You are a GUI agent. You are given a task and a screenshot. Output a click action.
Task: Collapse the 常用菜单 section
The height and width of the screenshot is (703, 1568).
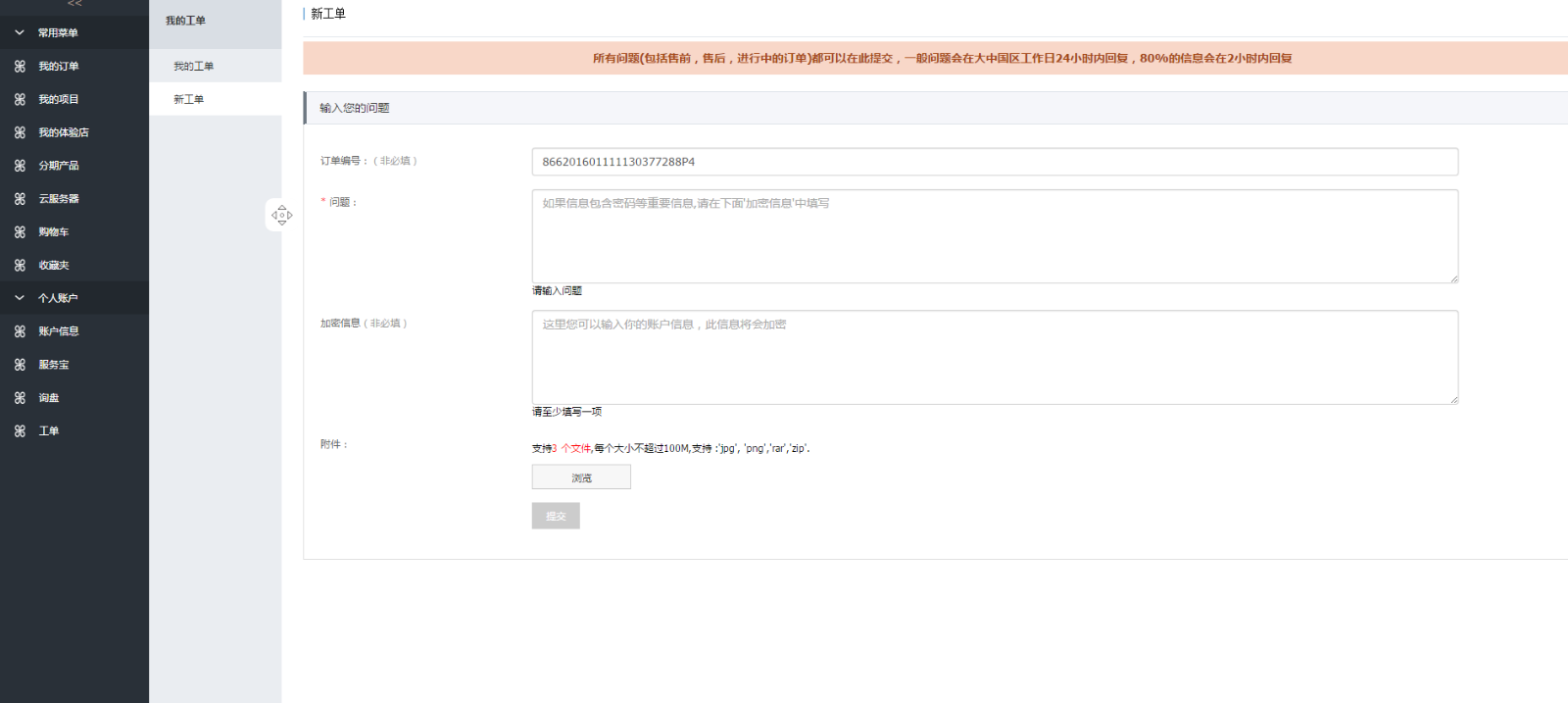[20, 33]
